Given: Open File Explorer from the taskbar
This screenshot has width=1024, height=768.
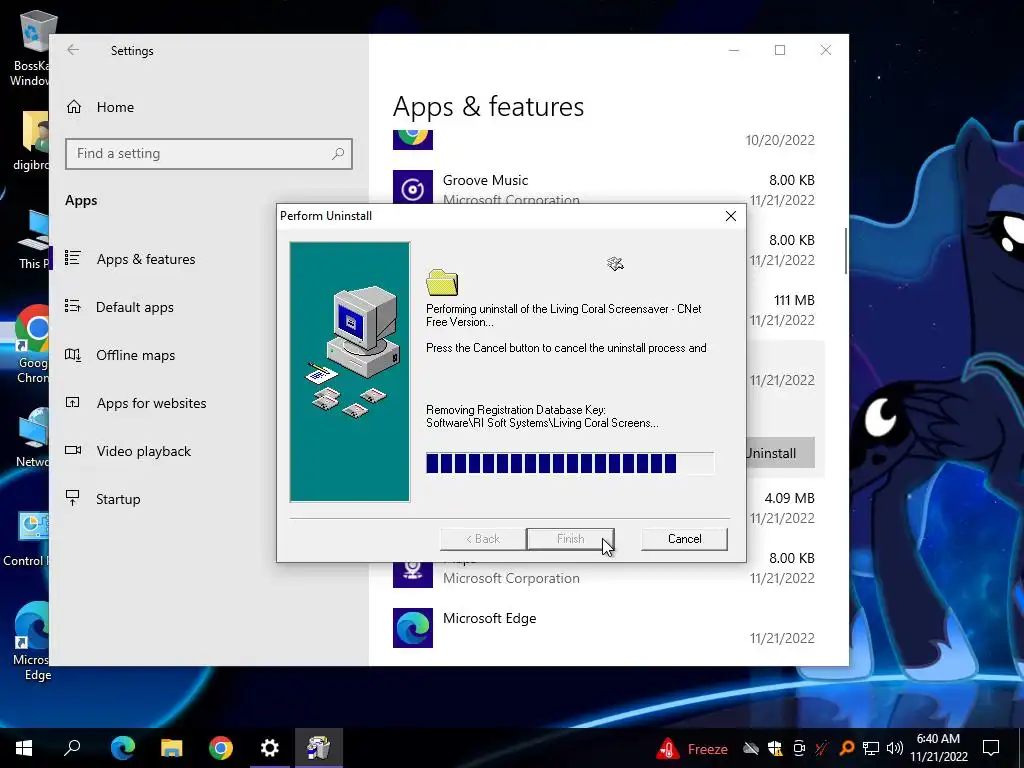Looking at the screenshot, I should pos(172,748).
